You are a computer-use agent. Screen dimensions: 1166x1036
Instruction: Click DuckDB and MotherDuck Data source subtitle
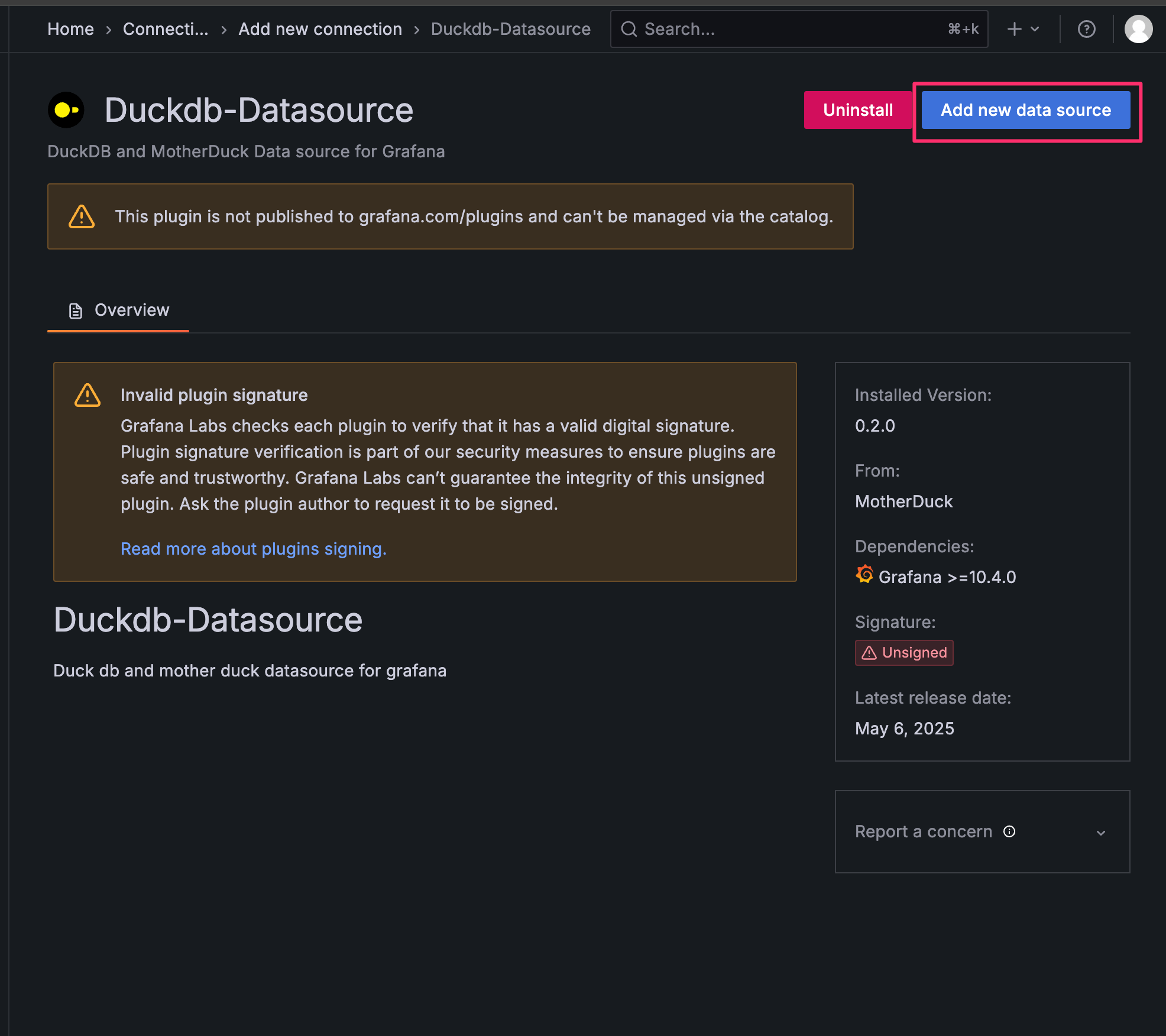246,151
